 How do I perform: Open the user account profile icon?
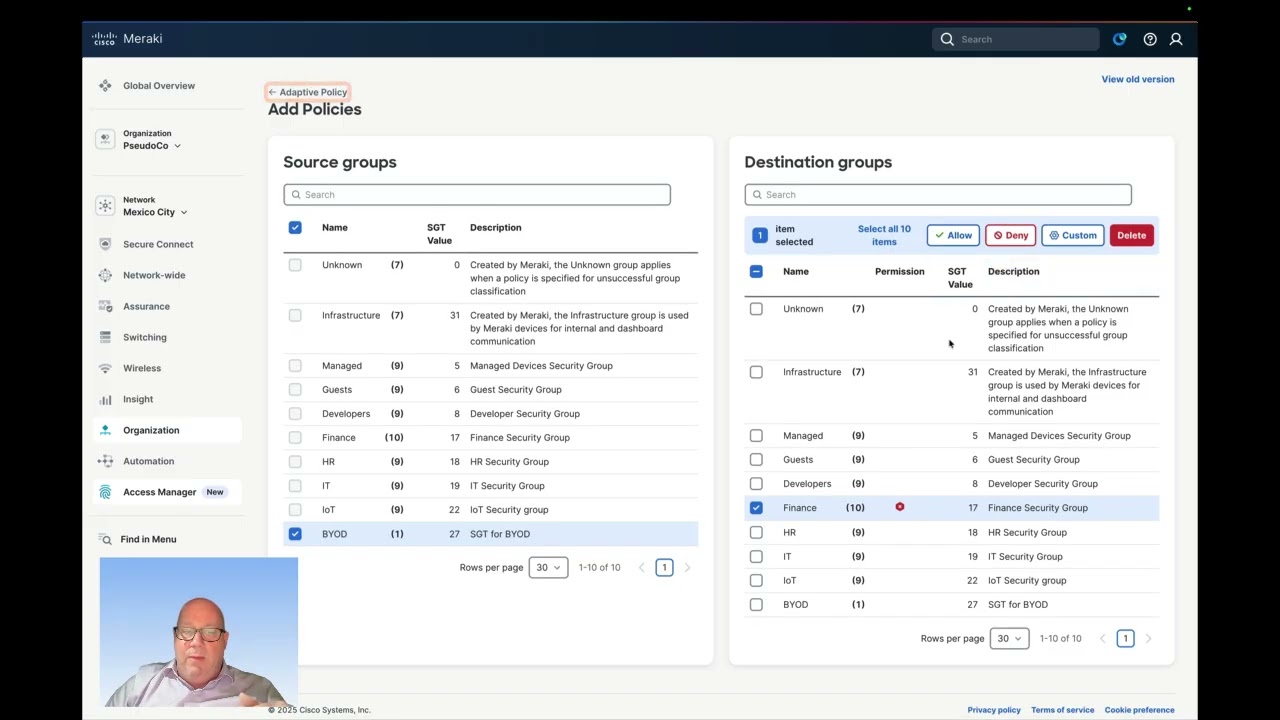pos(1176,39)
